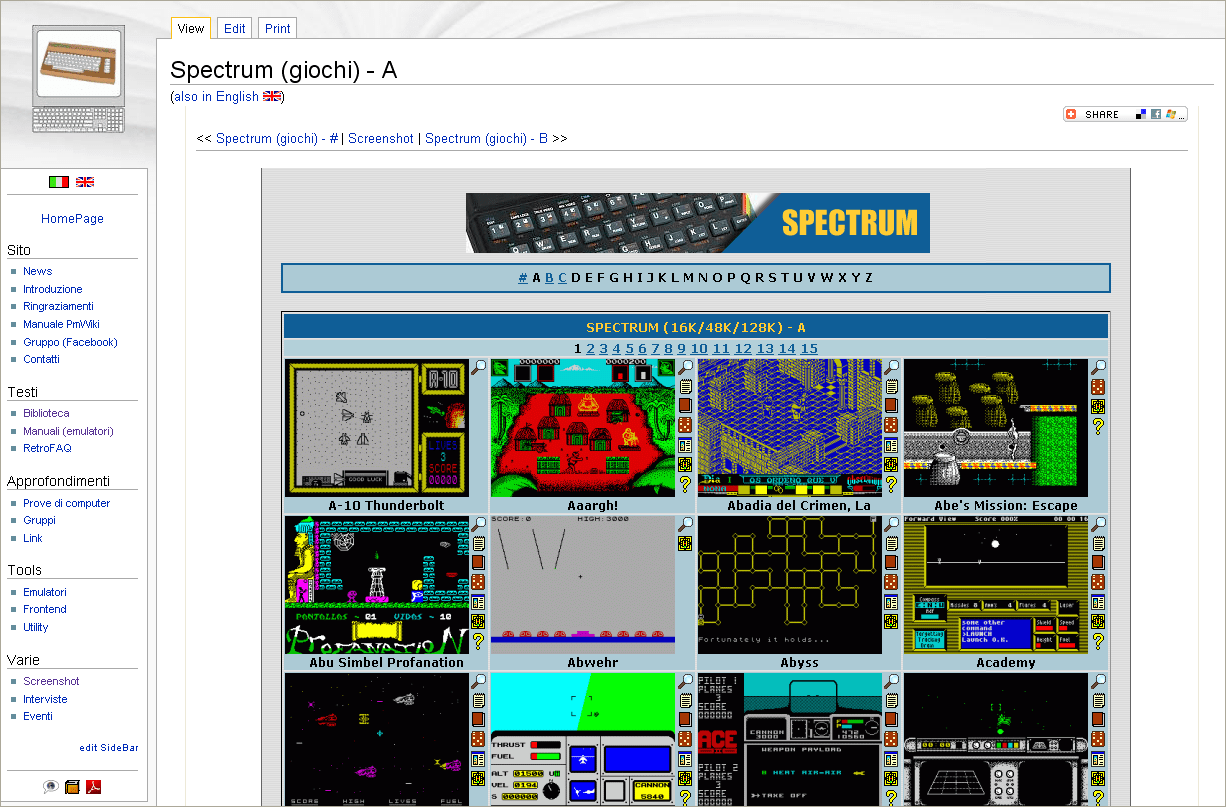
Task: Open News in the sidebar
Action: (x=38, y=271)
